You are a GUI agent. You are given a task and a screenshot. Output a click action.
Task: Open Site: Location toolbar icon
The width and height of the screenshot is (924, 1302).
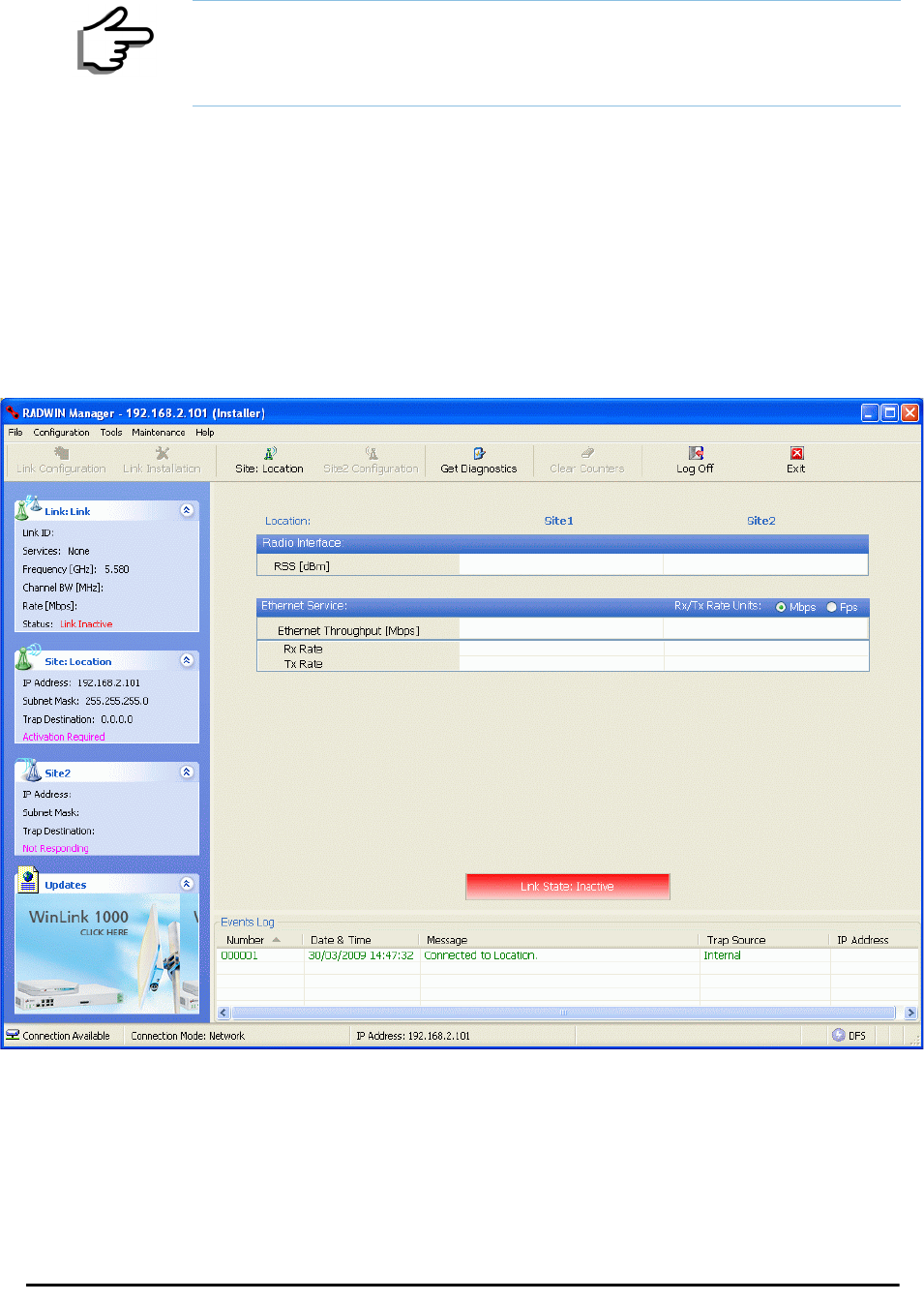[270, 452]
